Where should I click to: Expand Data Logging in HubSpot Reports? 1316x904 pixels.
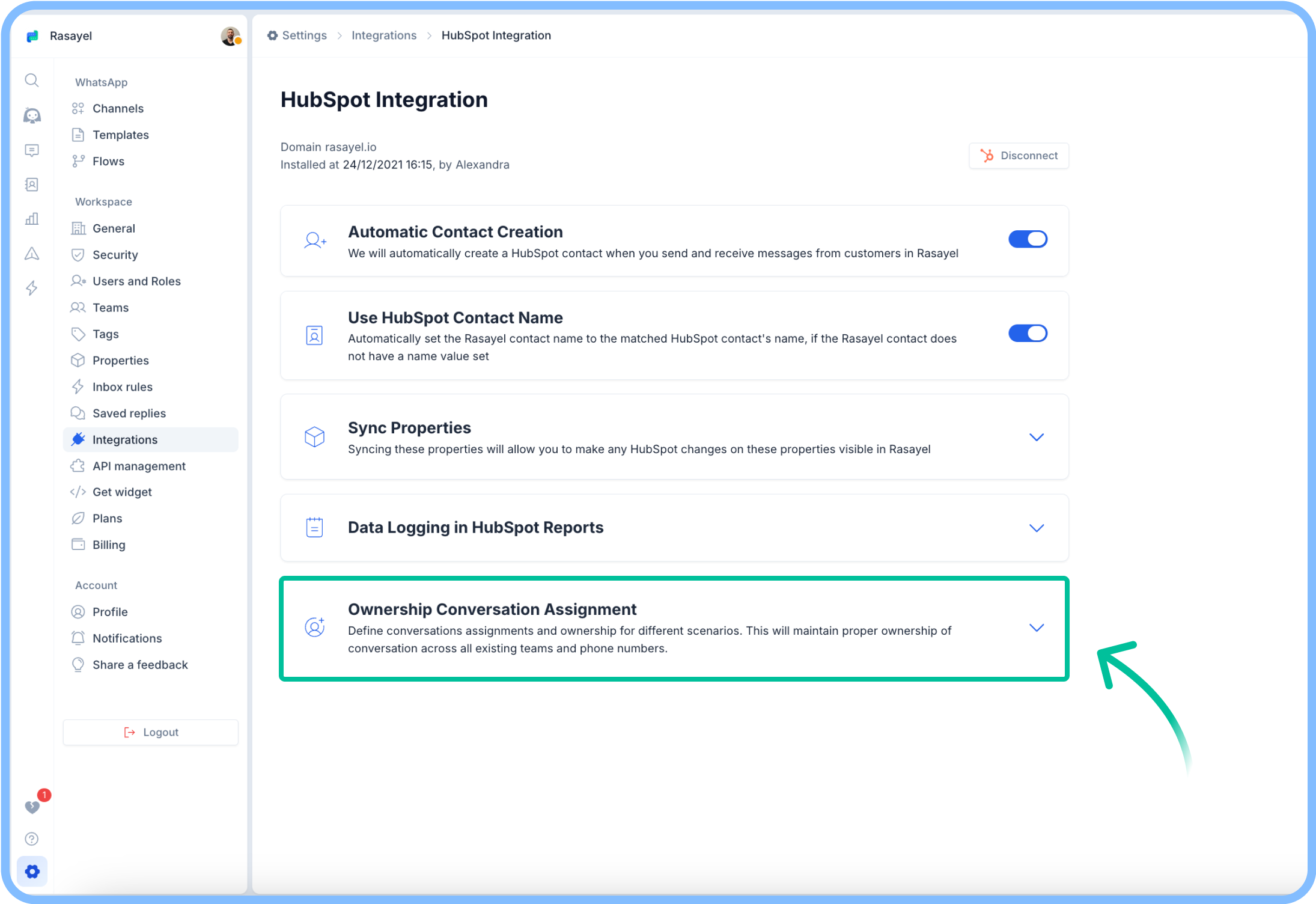1036,528
